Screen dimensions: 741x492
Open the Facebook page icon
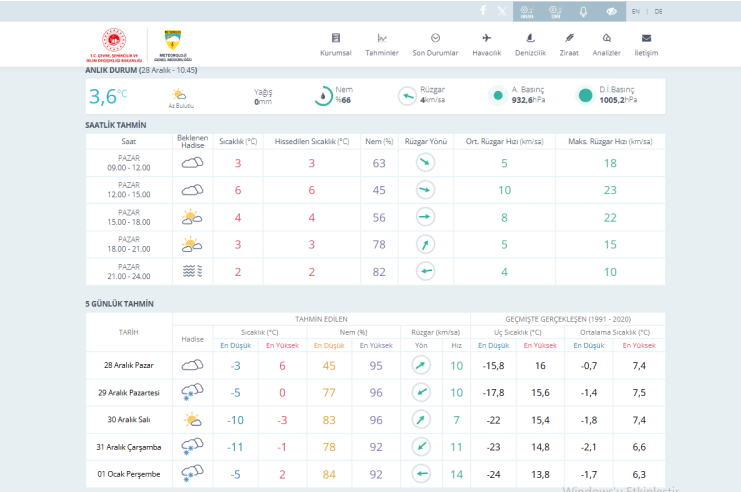tap(483, 11)
